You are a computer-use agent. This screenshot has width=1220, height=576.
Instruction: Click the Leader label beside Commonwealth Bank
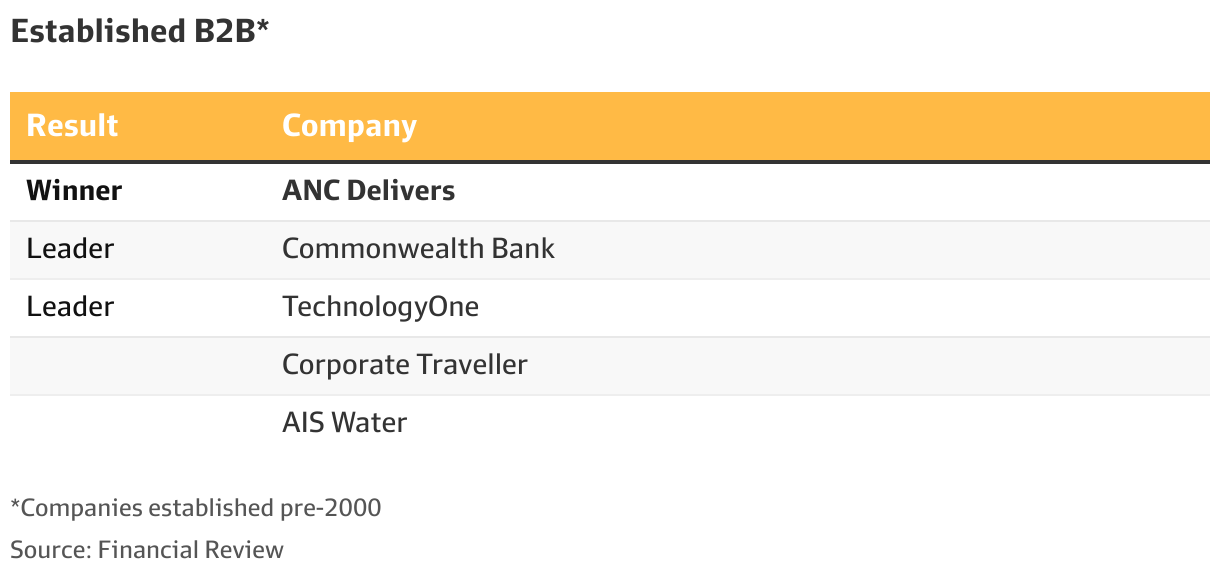(70, 248)
